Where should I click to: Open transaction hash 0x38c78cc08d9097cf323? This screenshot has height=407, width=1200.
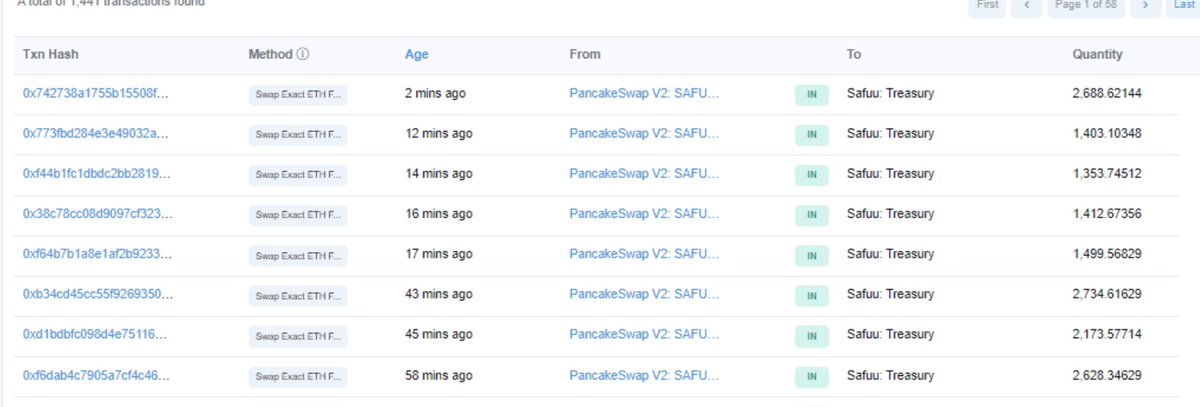(96, 214)
